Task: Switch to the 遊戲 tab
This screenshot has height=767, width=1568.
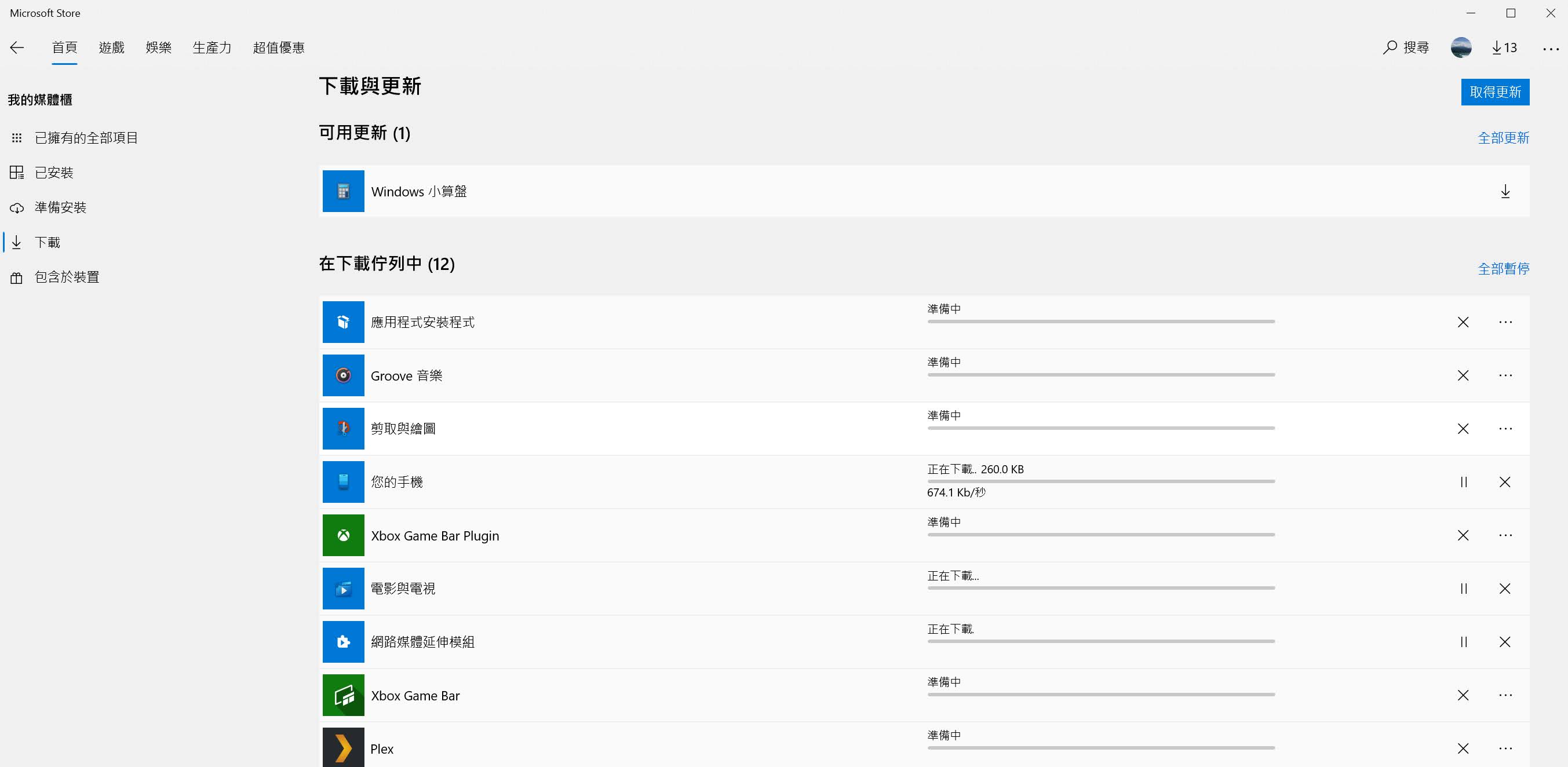Action: 111,48
